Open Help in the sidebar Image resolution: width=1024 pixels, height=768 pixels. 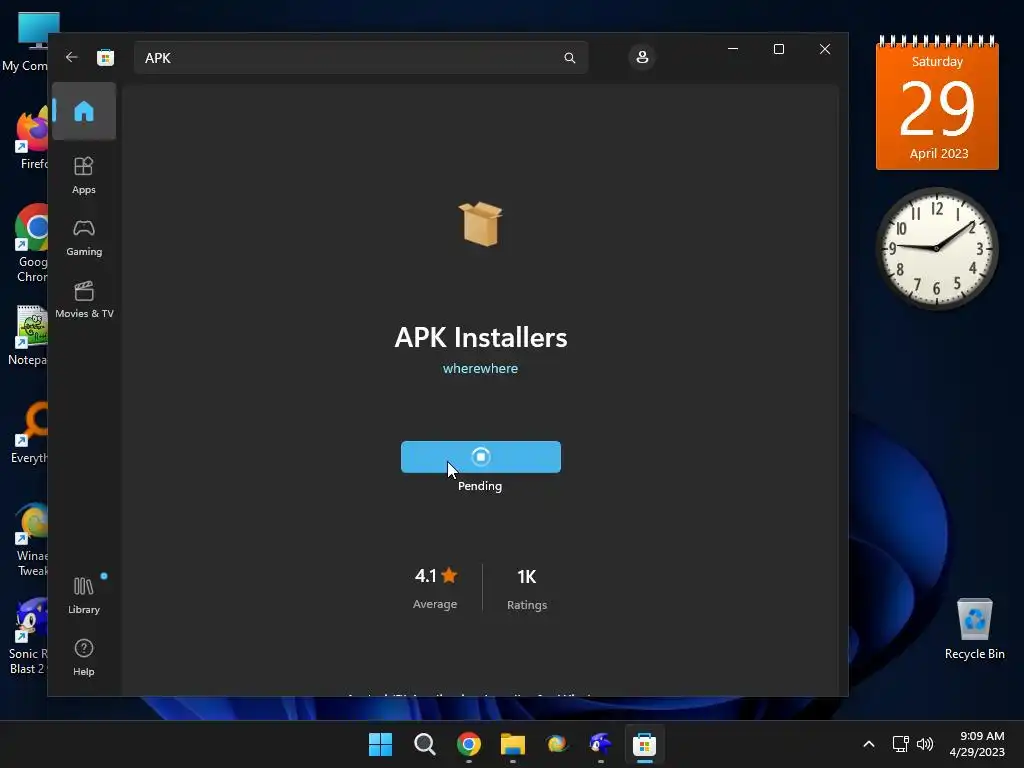point(84,657)
